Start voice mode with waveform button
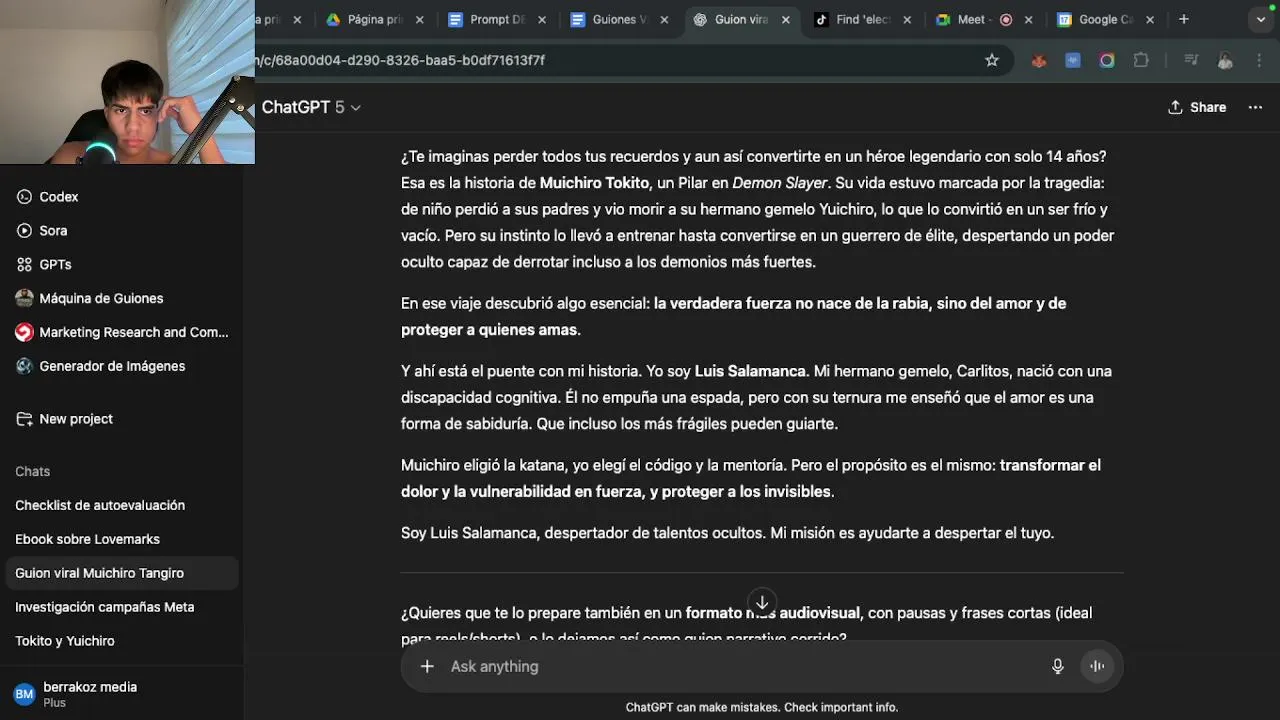Image resolution: width=1280 pixels, height=720 pixels. (1097, 666)
